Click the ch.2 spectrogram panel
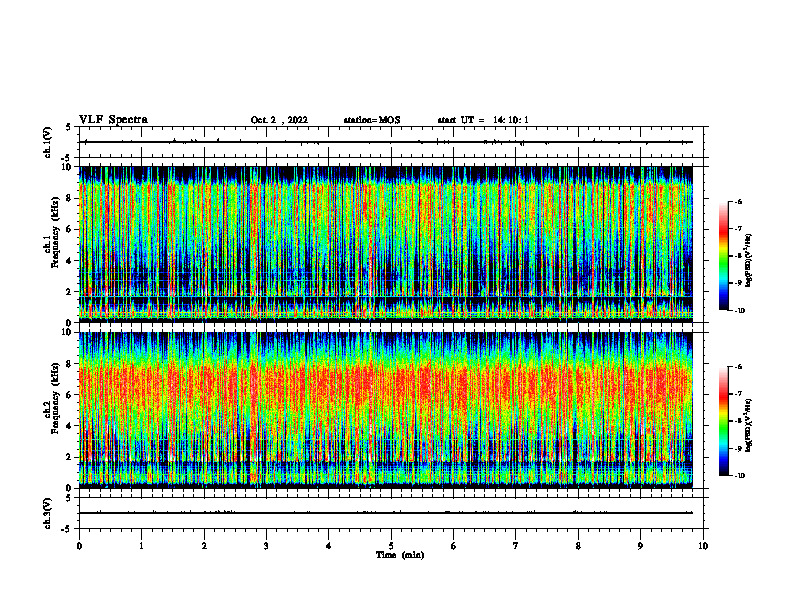Viewport: 792px width, 612px height. coord(386,410)
